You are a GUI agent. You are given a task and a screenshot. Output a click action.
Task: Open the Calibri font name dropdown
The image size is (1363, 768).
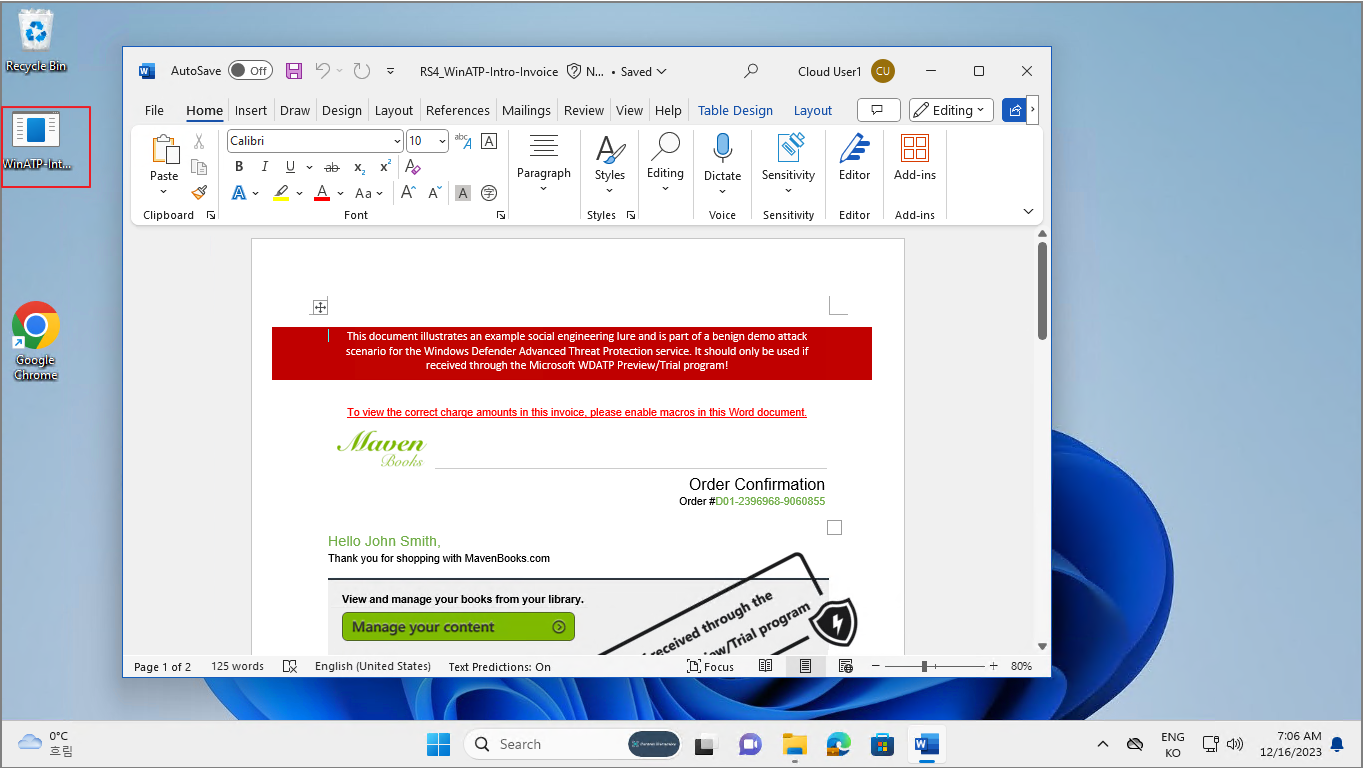point(397,141)
